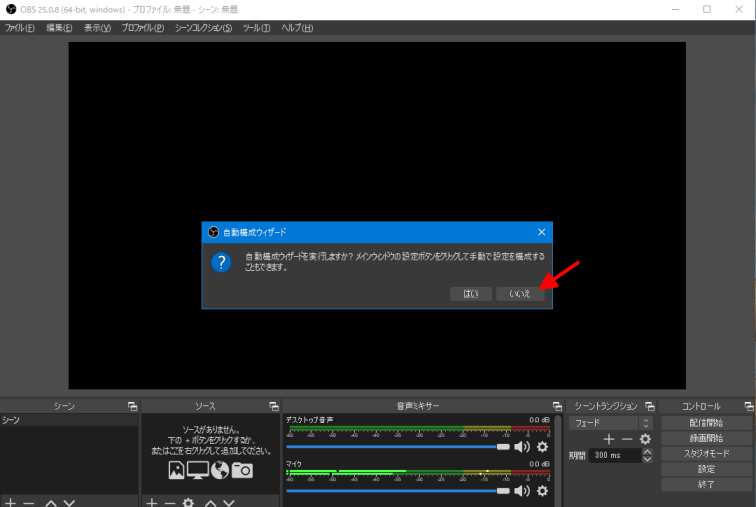Click the browser globe source icon
The image size is (756, 507).
220,470
